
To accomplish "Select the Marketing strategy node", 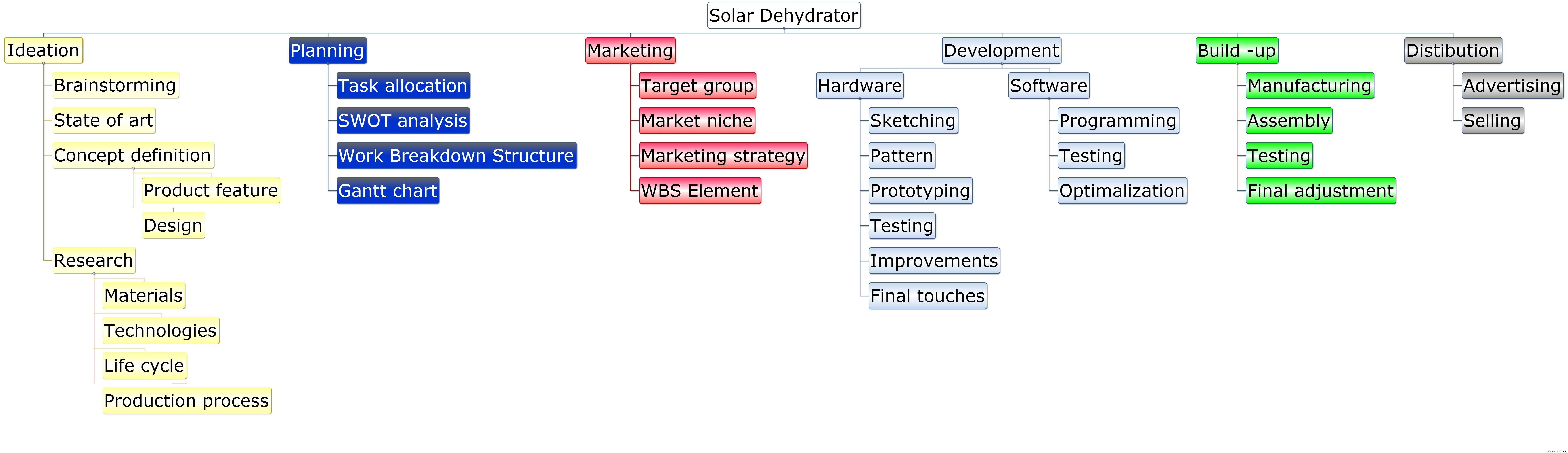I will [x=723, y=156].
